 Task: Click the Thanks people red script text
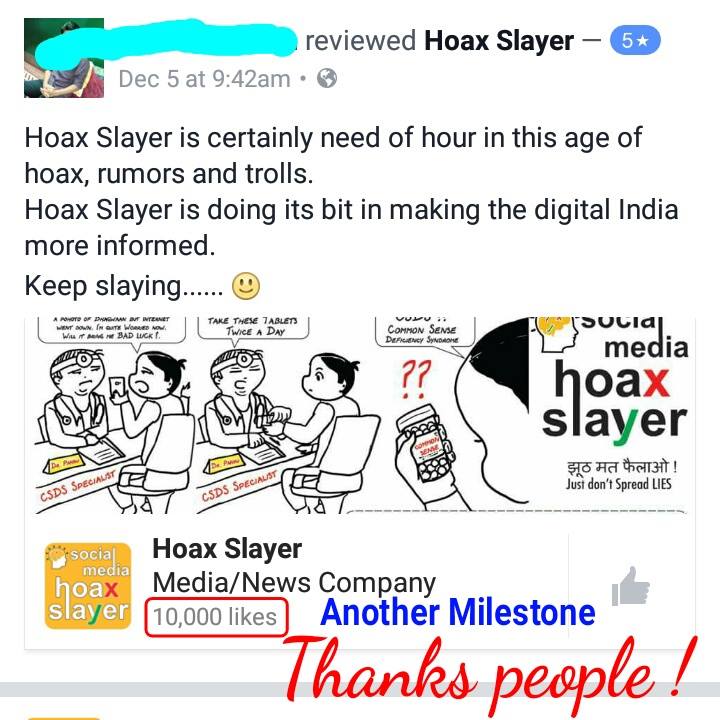coord(490,670)
